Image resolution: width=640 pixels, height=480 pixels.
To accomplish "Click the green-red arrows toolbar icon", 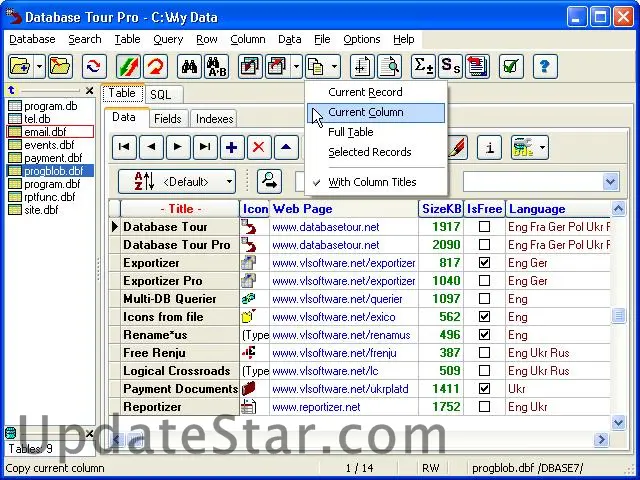I will (x=128, y=66).
